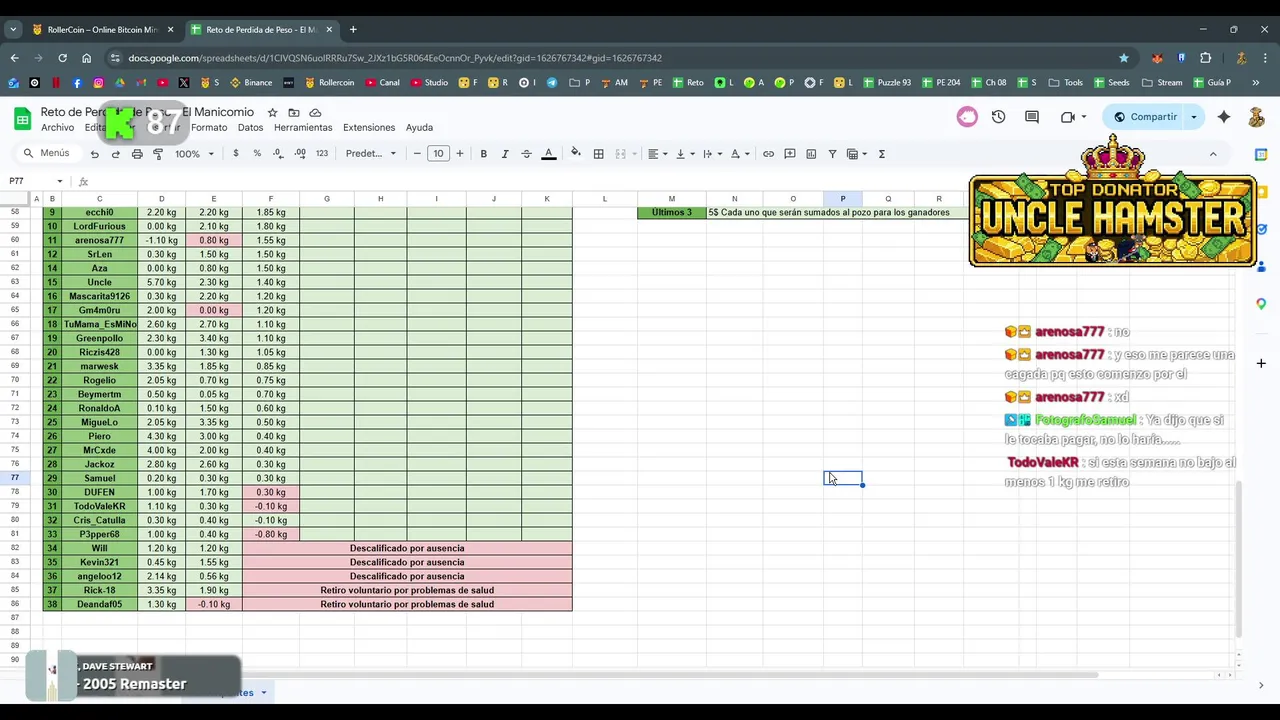The image size is (1280, 720).
Task: Open the Datos menu
Action: pyautogui.click(x=250, y=128)
